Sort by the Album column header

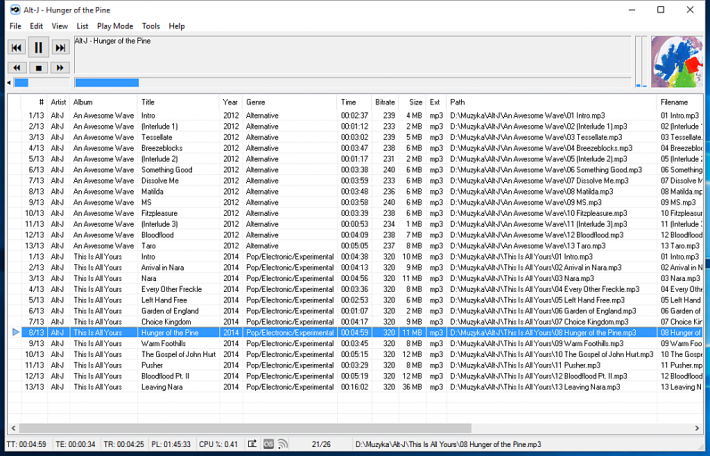click(104, 102)
